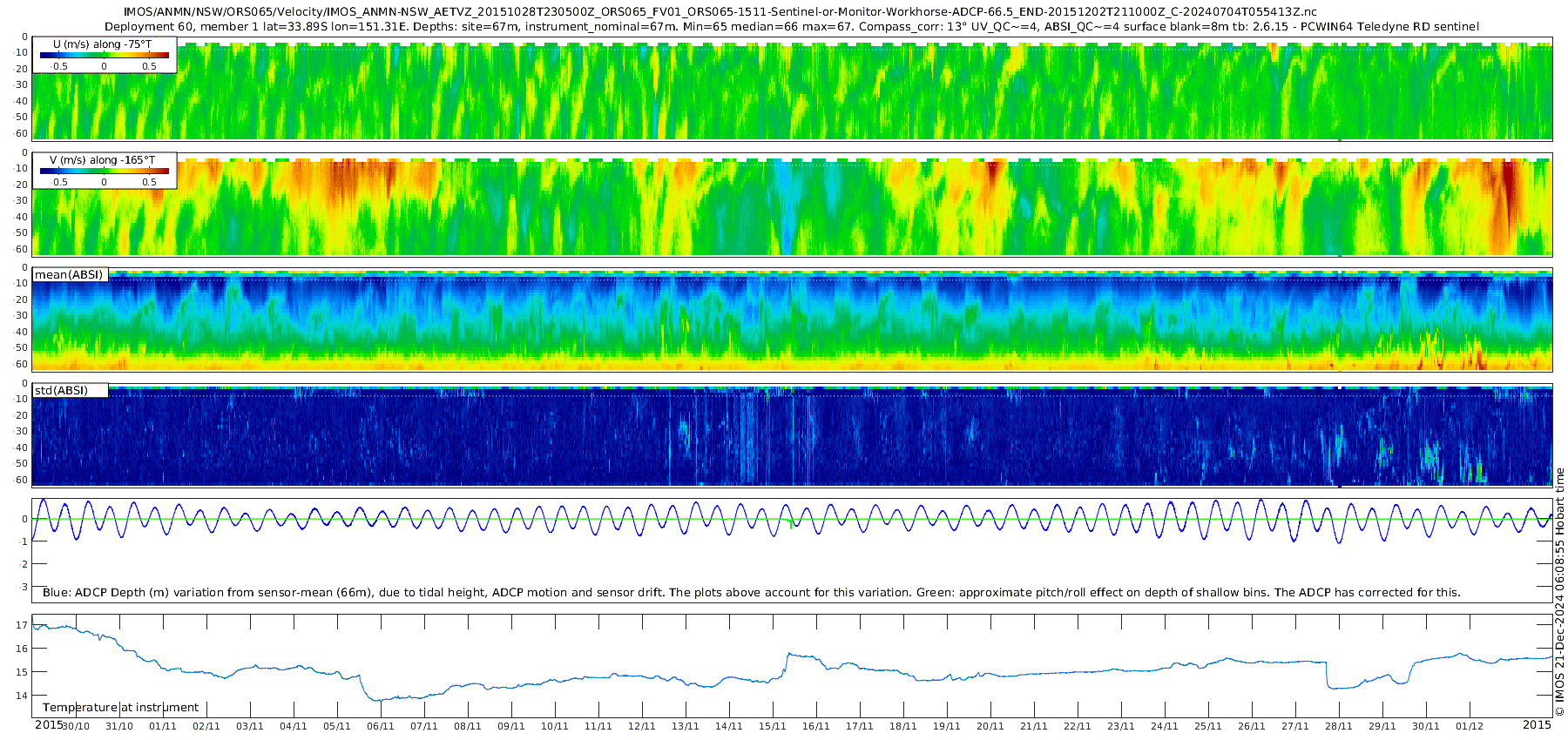
Task: Select the std(ABSI) panel label
Action: pos(70,390)
